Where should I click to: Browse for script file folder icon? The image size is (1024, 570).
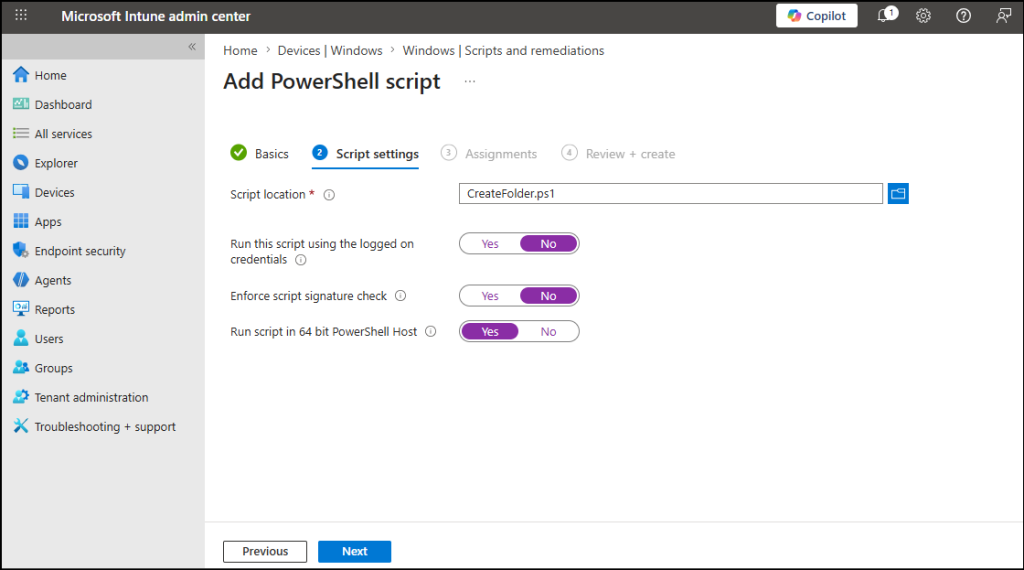[x=898, y=193]
